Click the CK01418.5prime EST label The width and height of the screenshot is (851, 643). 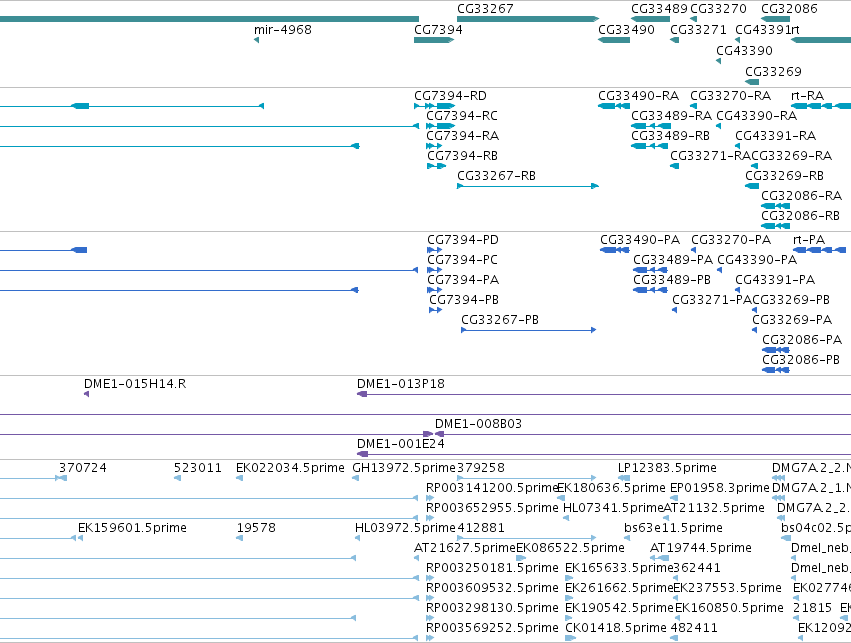click(615, 628)
